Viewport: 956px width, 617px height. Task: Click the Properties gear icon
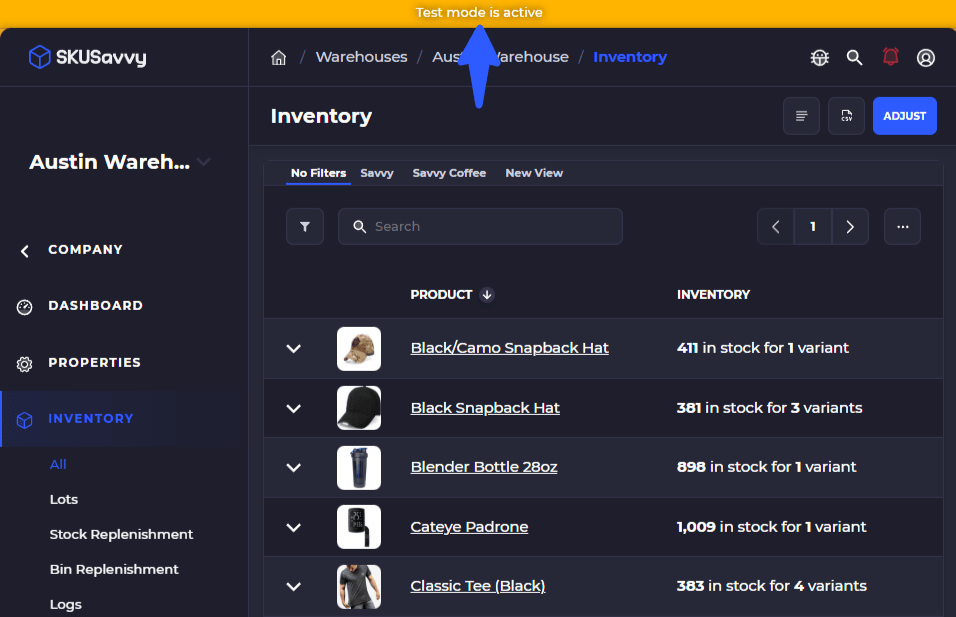coord(24,364)
